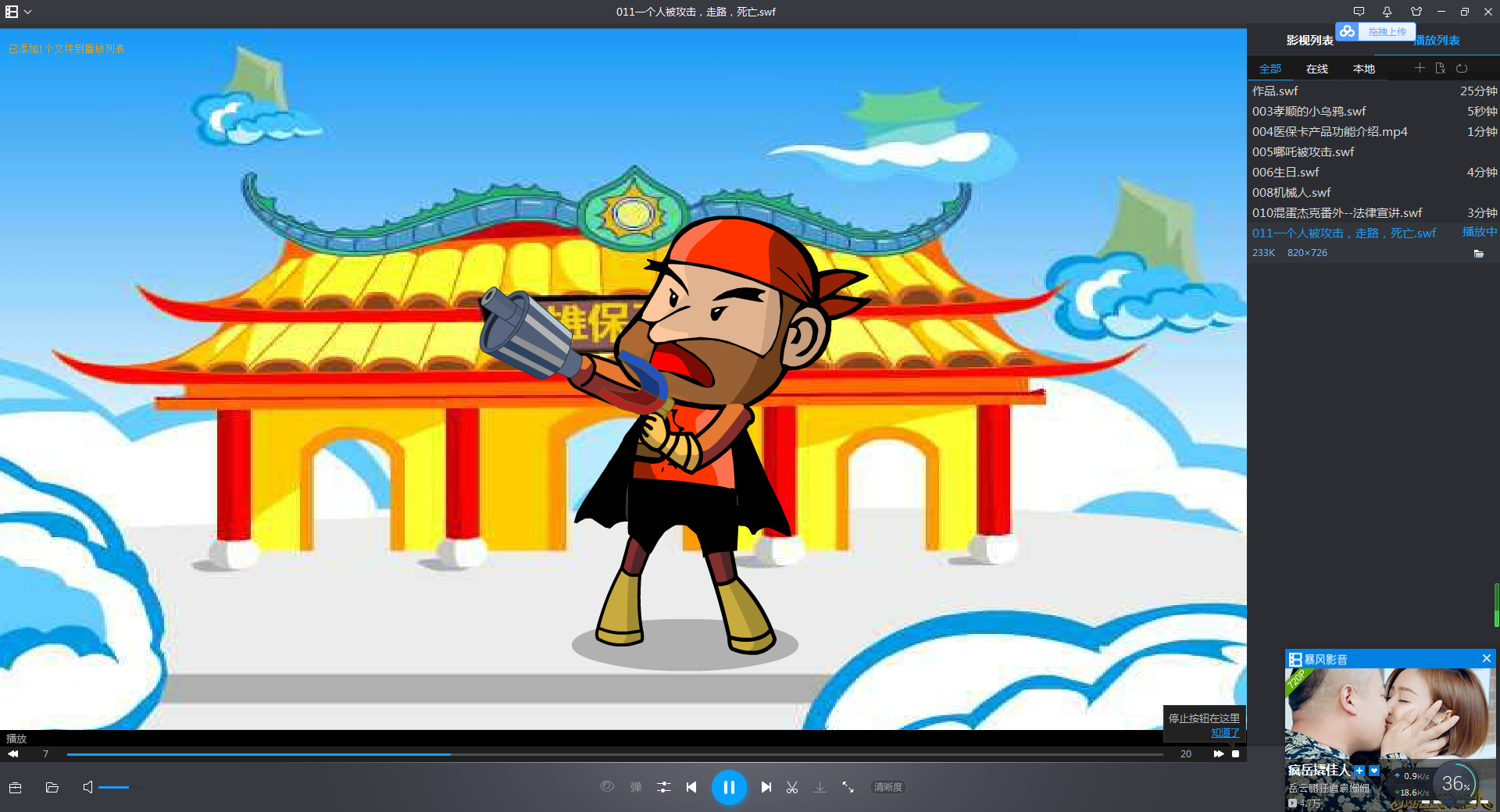This screenshot has height=812, width=1500.
Task: Adjust the volume slider
Action: [x=119, y=787]
